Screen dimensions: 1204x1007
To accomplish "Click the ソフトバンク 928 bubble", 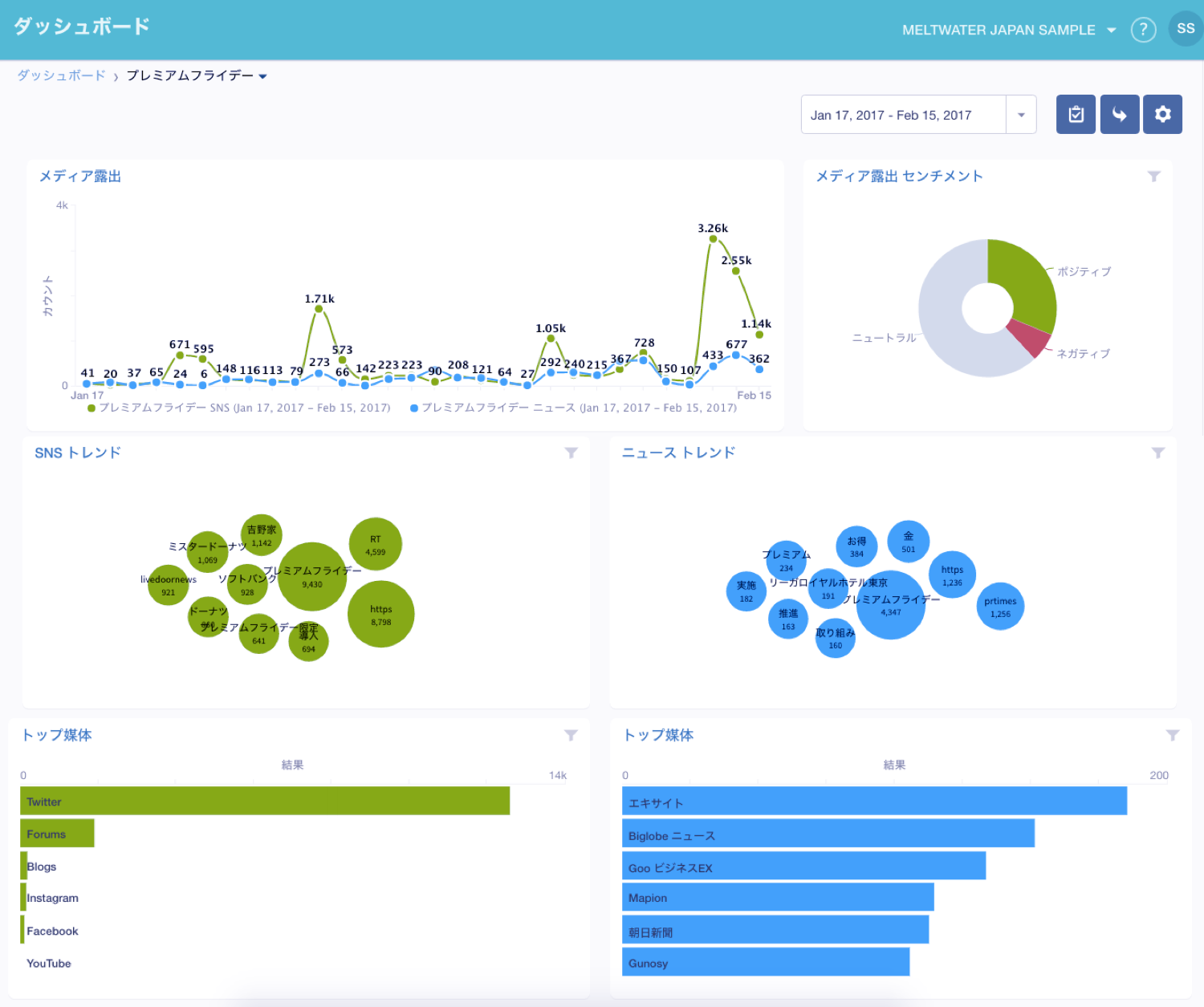I will click(x=247, y=584).
